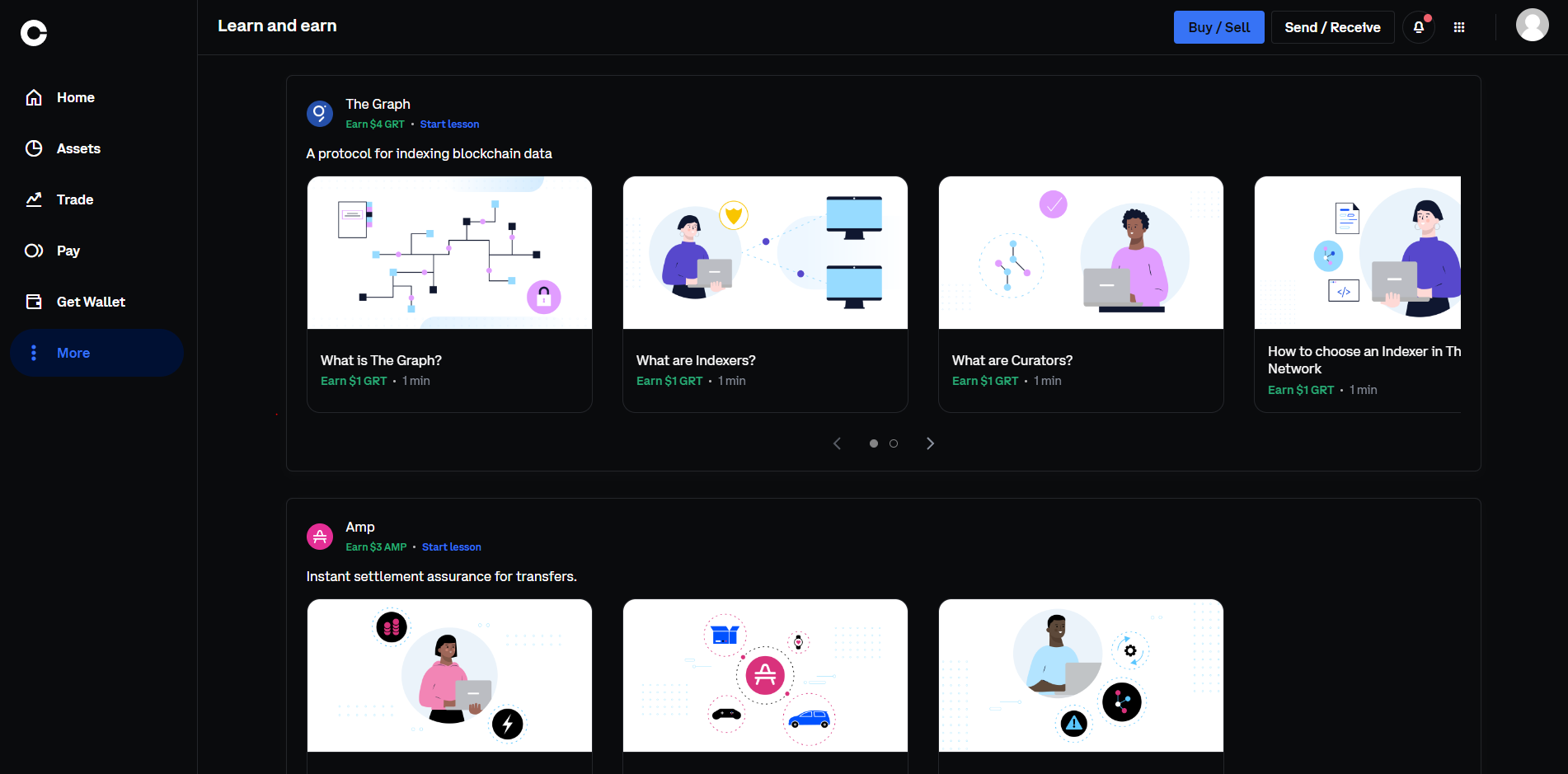Screen dimensions: 1568x774
Task: Click Earn $1 GRT under What are Curators?
Action: pyautogui.click(x=985, y=381)
